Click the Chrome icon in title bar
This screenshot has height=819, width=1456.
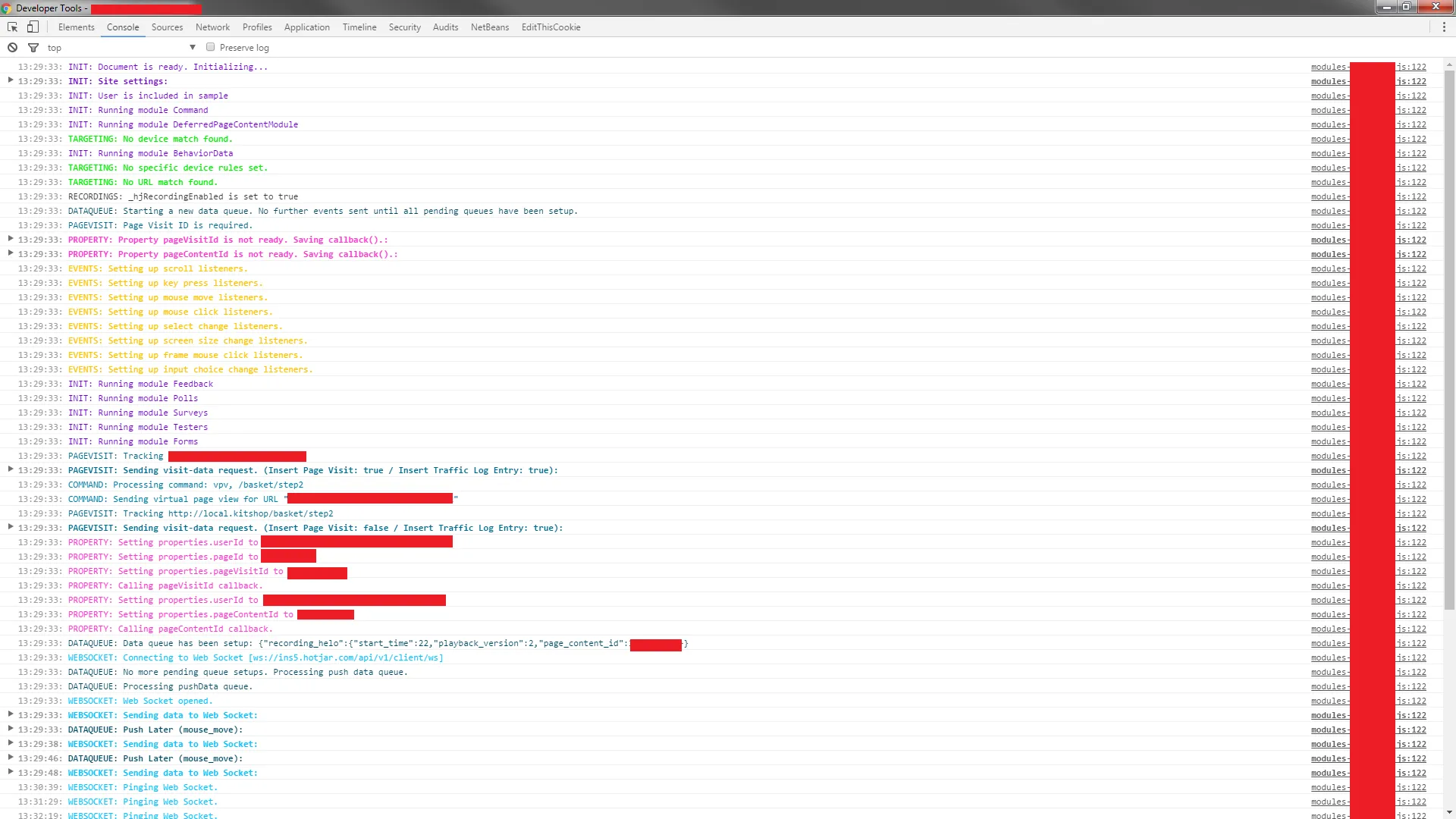7,8
